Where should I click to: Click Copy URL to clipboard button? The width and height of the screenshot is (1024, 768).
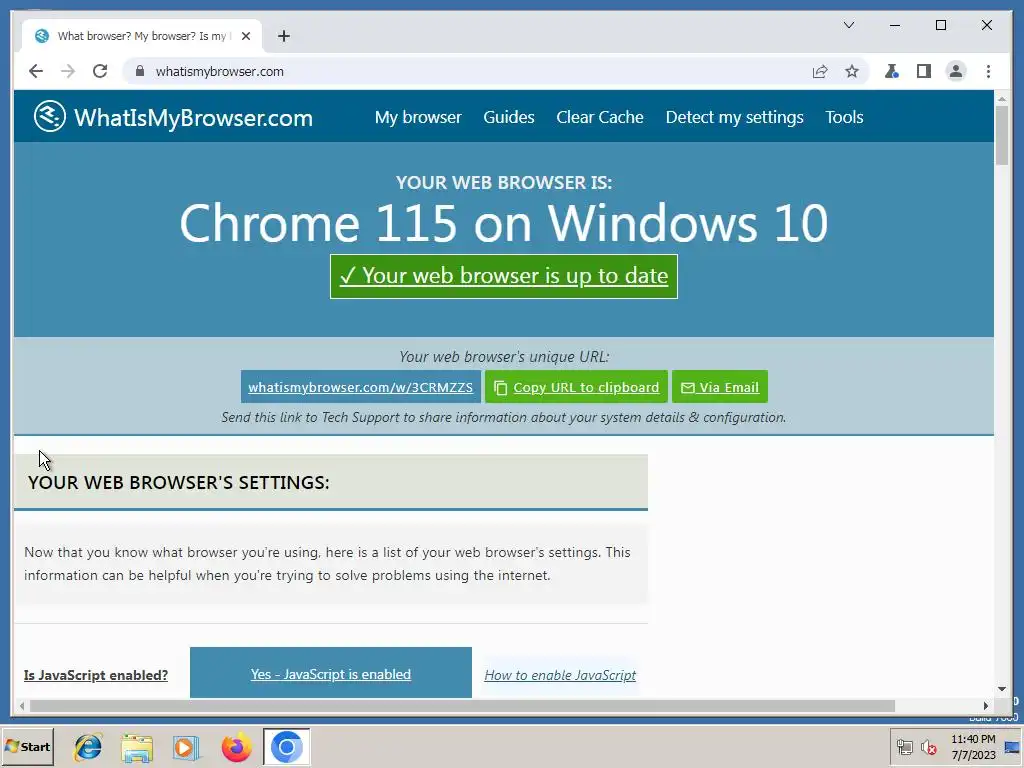pyautogui.click(x=576, y=387)
